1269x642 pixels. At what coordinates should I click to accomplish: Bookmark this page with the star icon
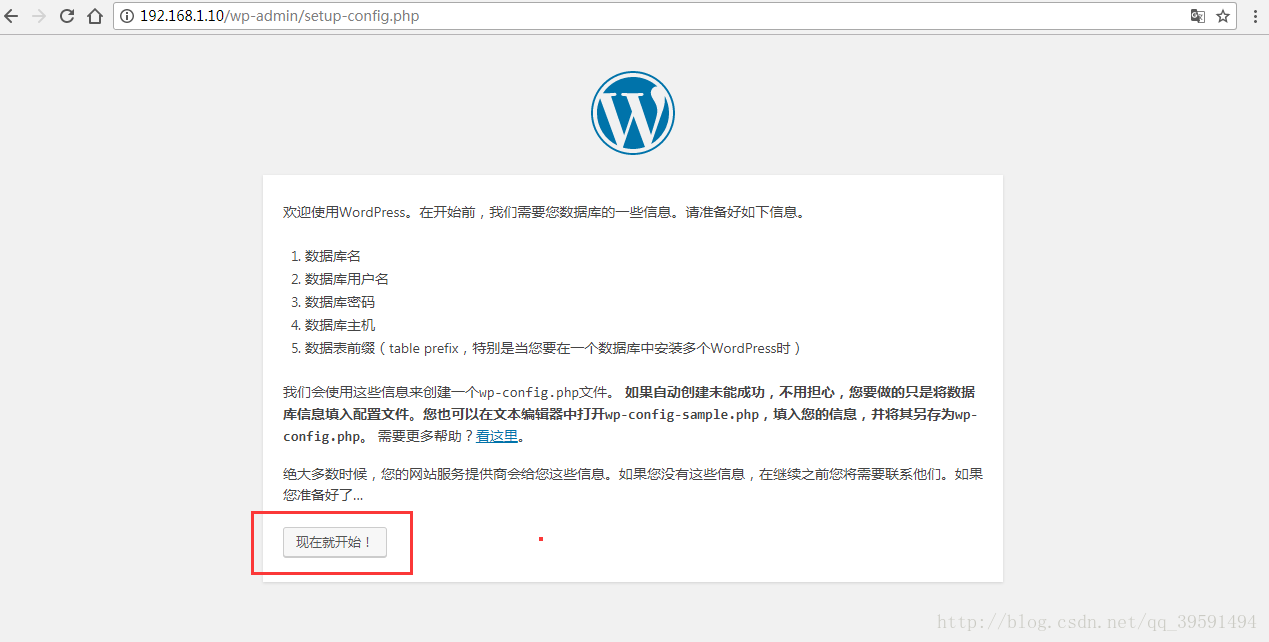pos(1222,16)
